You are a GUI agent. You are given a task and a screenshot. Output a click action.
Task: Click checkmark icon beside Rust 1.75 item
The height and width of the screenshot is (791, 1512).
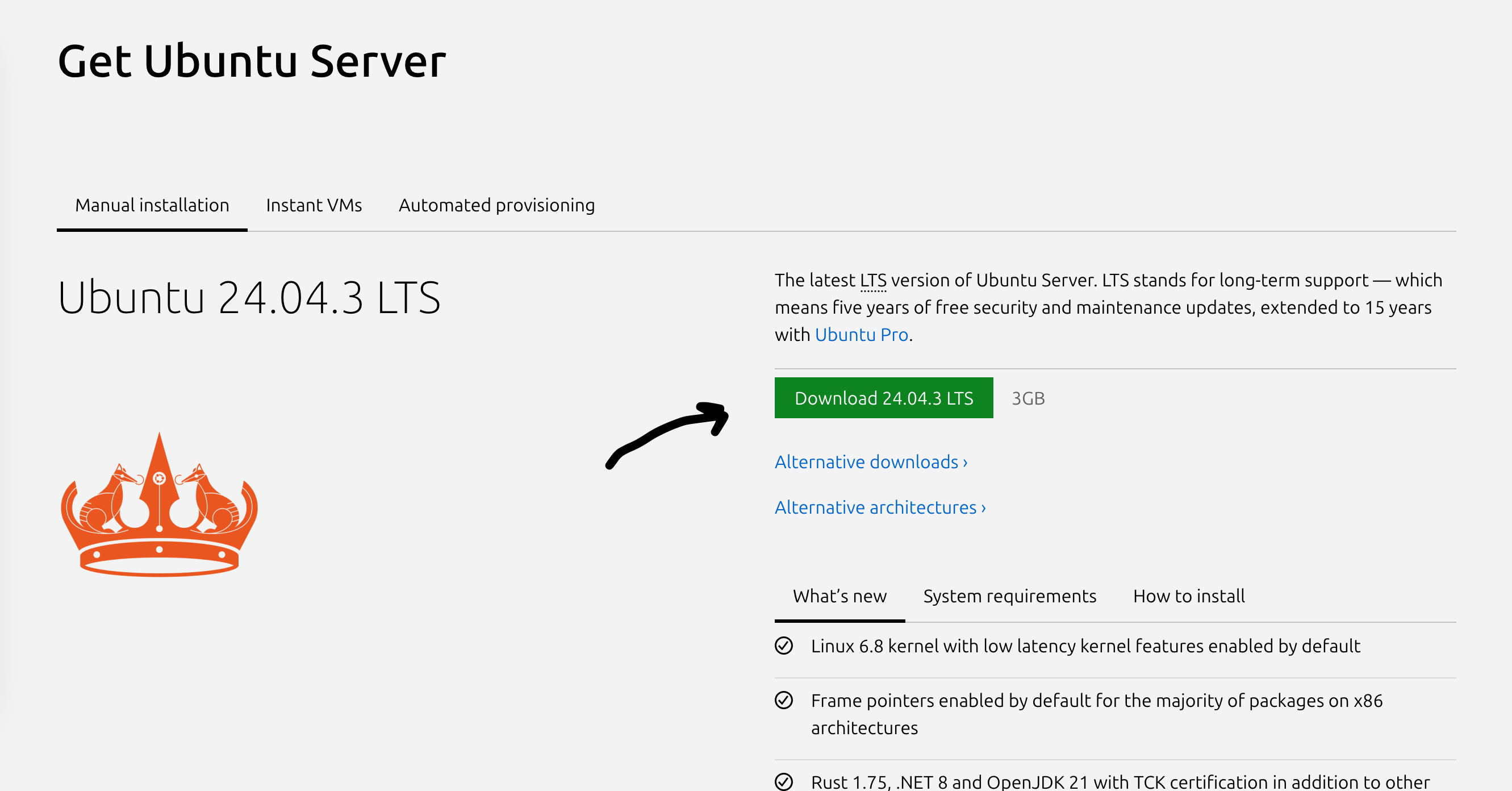point(784,781)
